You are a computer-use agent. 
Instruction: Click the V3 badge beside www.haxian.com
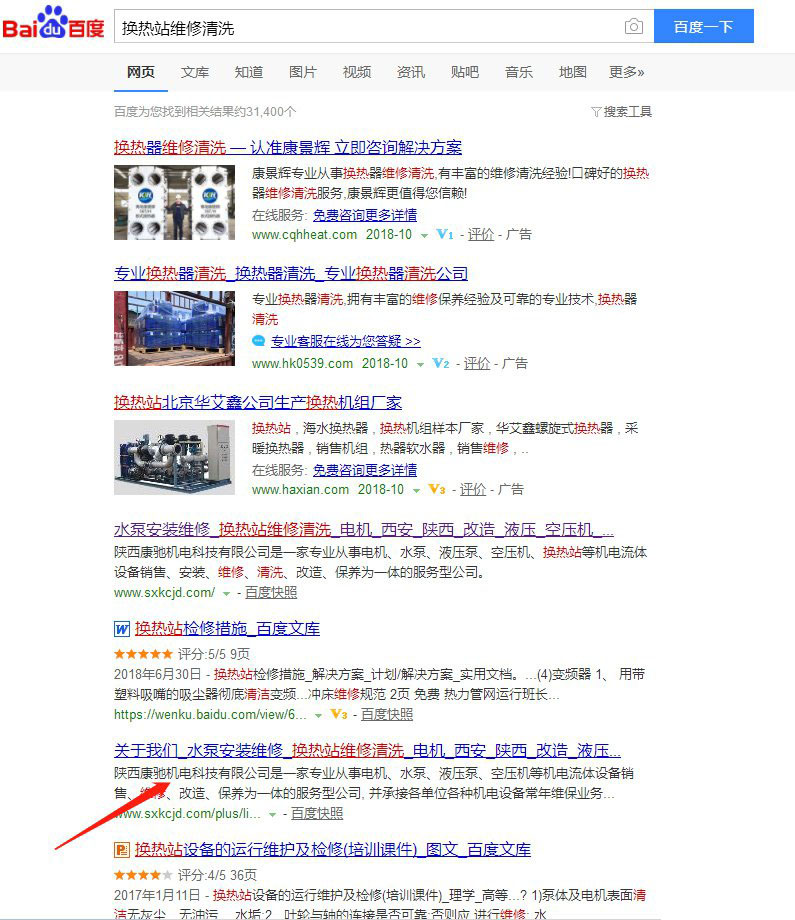coord(437,489)
